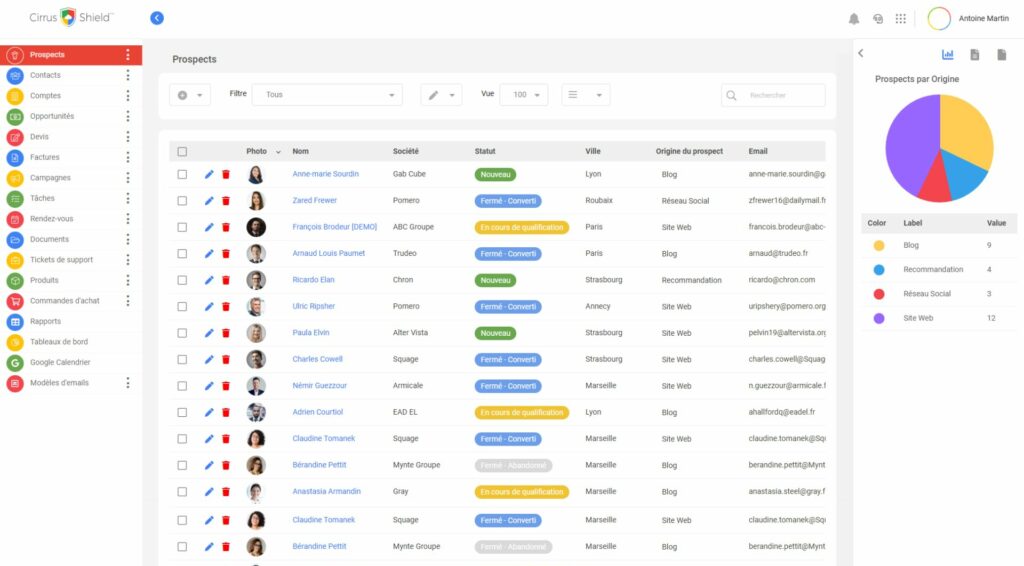Delete the Zared Frewer prospect

point(226,201)
